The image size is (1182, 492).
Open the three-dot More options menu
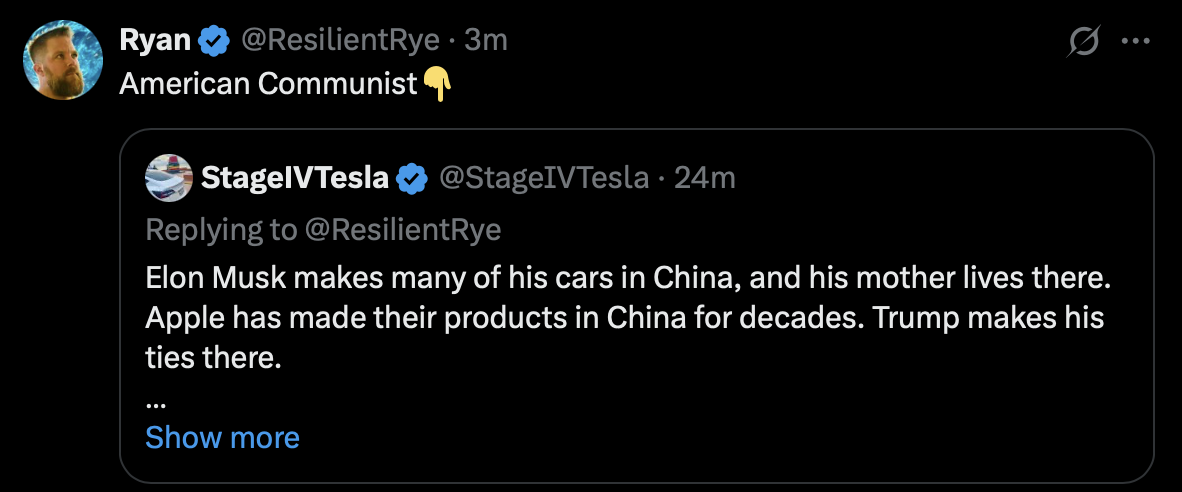[1136, 42]
